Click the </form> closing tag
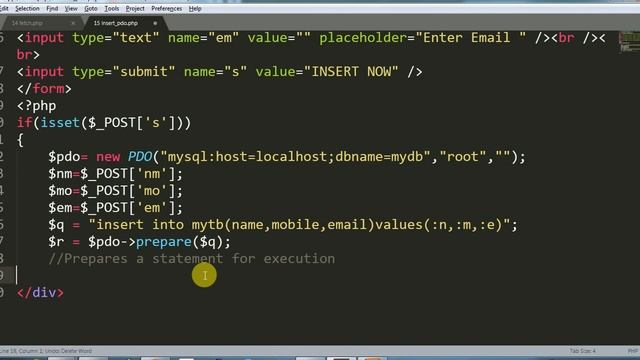 (x=44, y=89)
